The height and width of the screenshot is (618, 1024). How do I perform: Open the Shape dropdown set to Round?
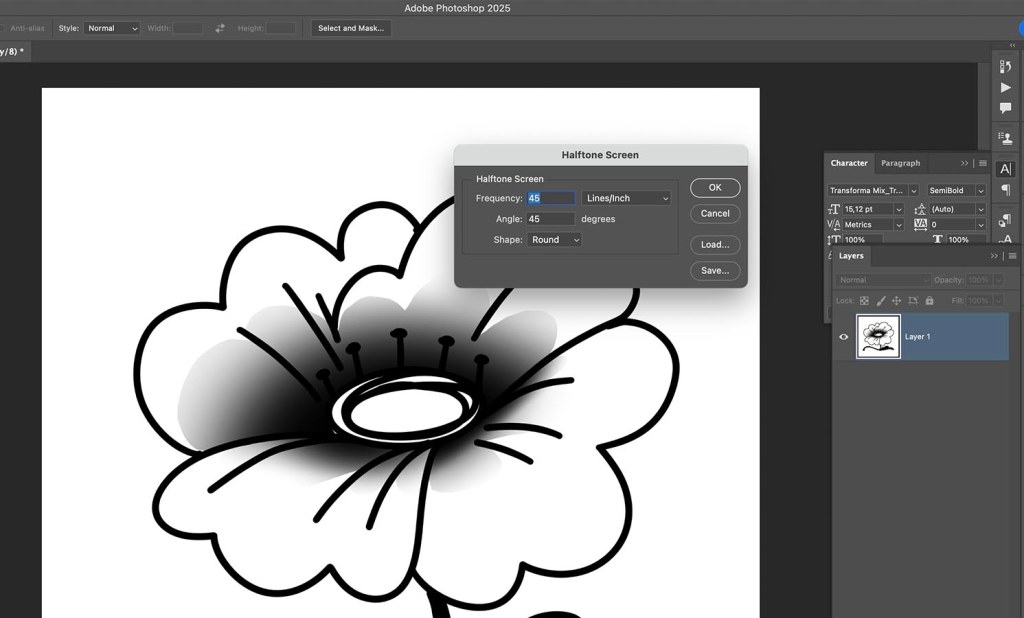(x=554, y=240)
